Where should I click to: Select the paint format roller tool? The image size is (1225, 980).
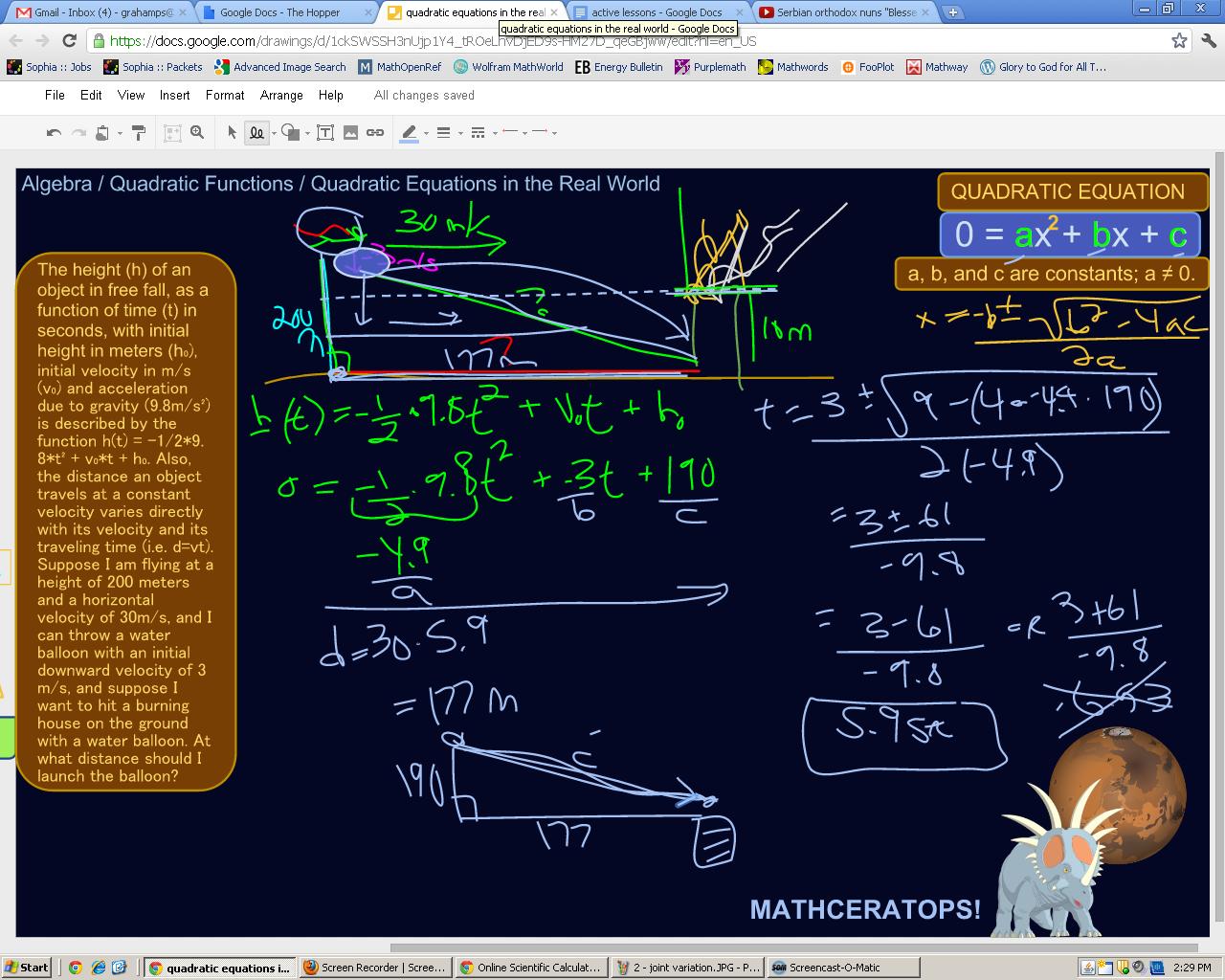[138, 133]
